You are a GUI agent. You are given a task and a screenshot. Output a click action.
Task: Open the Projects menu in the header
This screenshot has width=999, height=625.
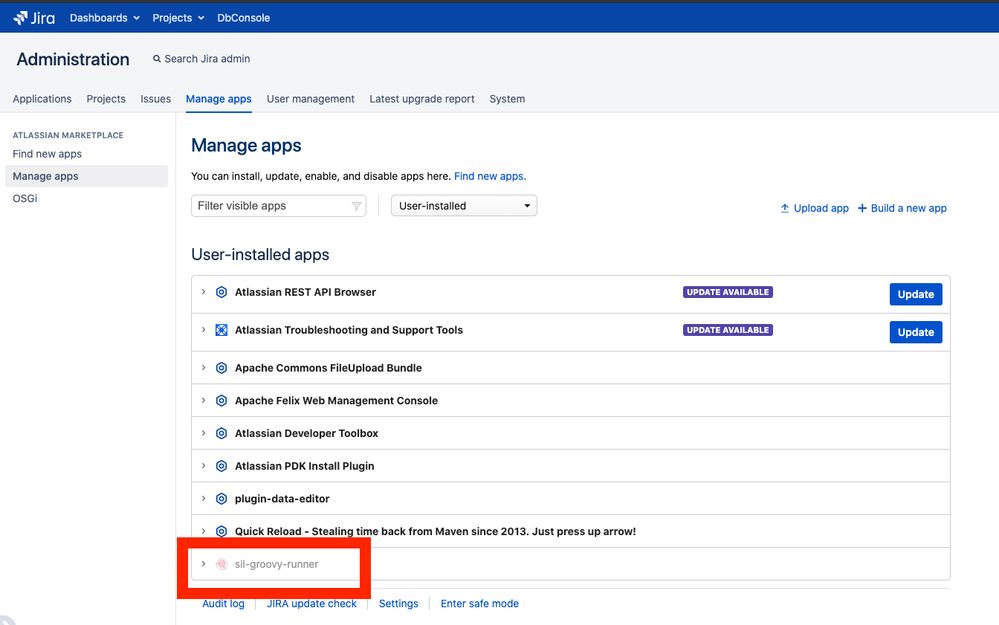click(178, 18)
